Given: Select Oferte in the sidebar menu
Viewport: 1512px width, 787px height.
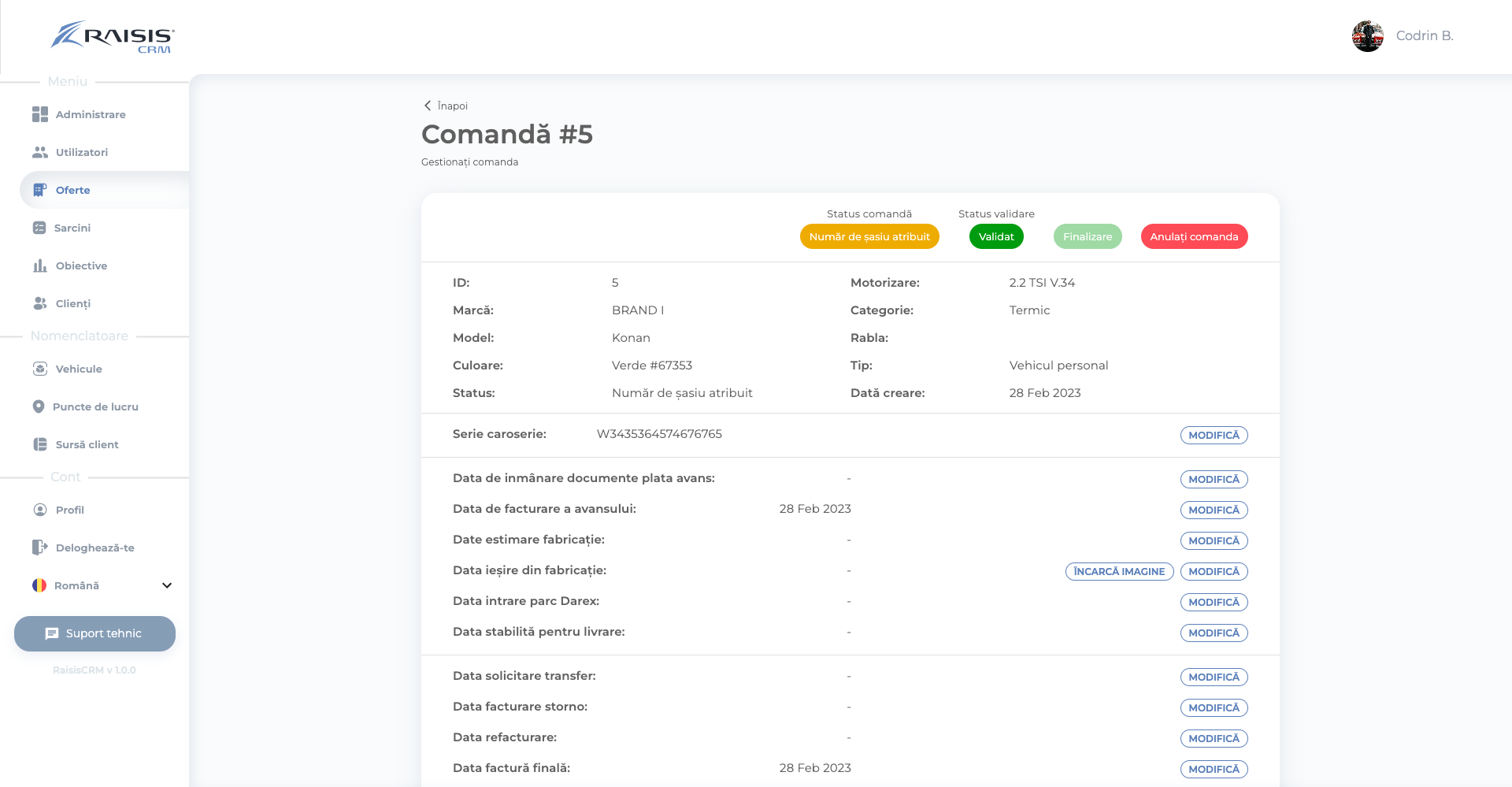Looking at the screenshot, I should pyautogui.click(x=72, y=190).
